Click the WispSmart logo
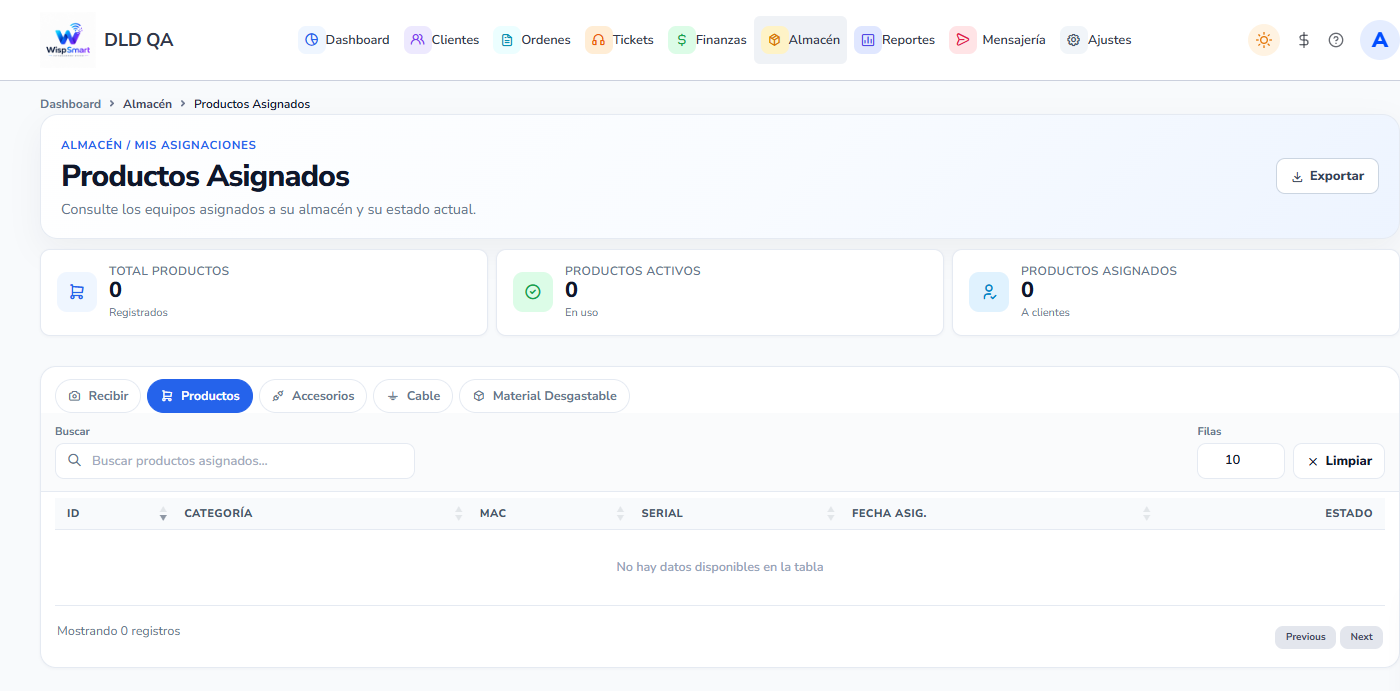Viewport: 1400px width, 691px height. click(x=68, y=40)
